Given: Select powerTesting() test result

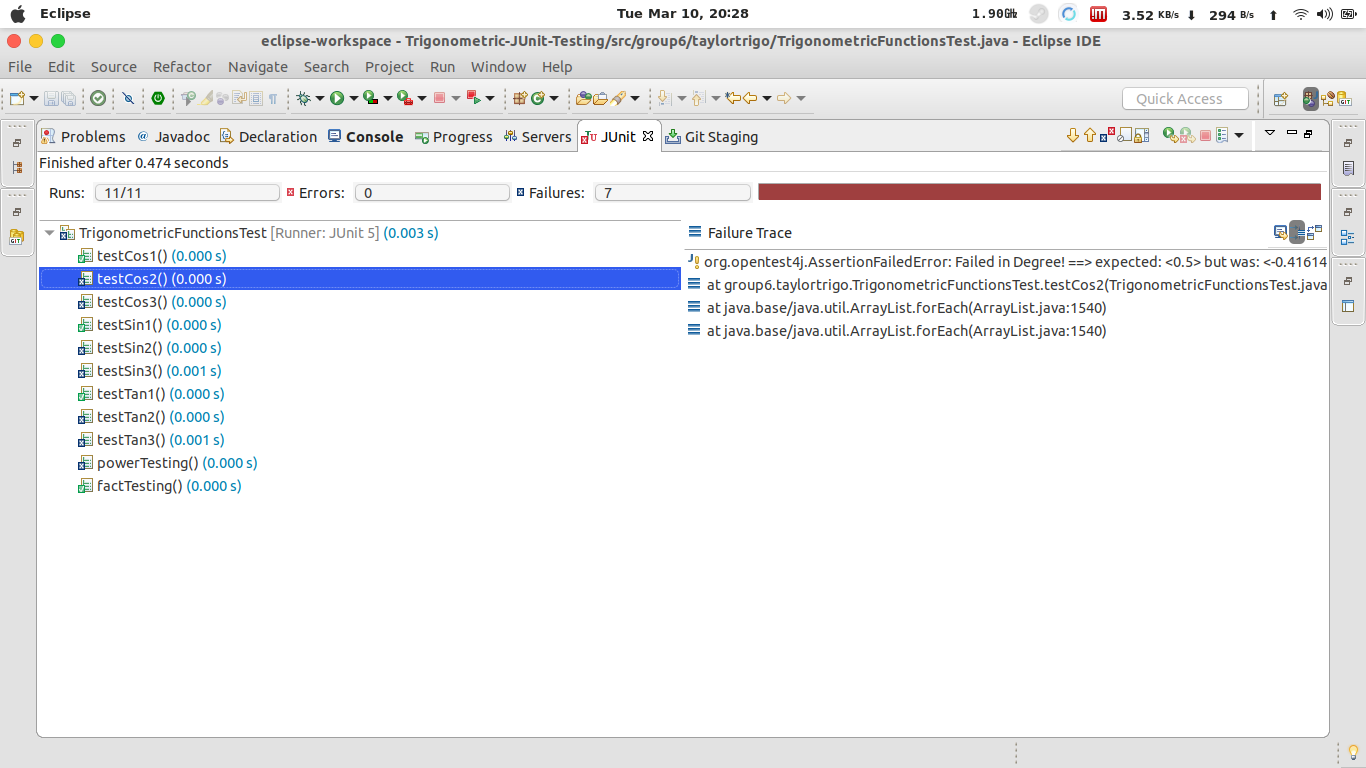Looking at the screenshot, I should coord(168,463).
